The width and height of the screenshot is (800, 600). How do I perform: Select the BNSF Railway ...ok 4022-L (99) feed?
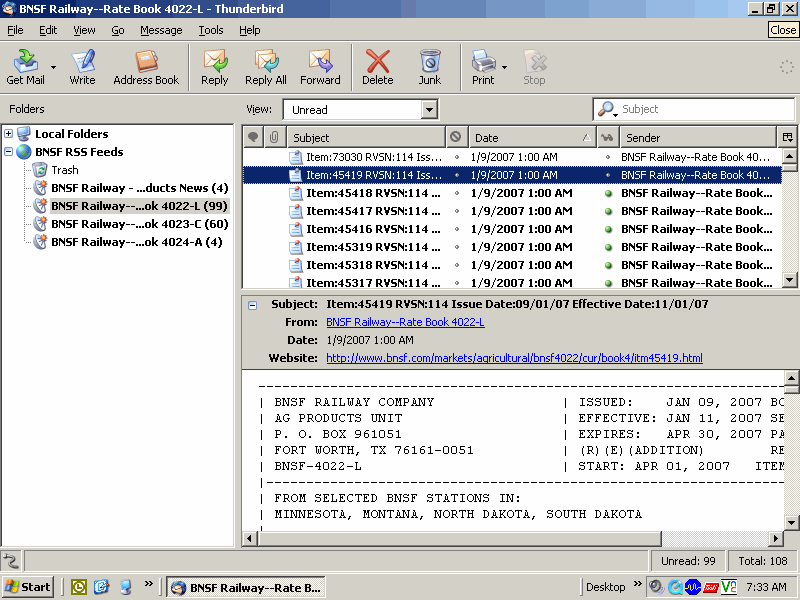131,206
